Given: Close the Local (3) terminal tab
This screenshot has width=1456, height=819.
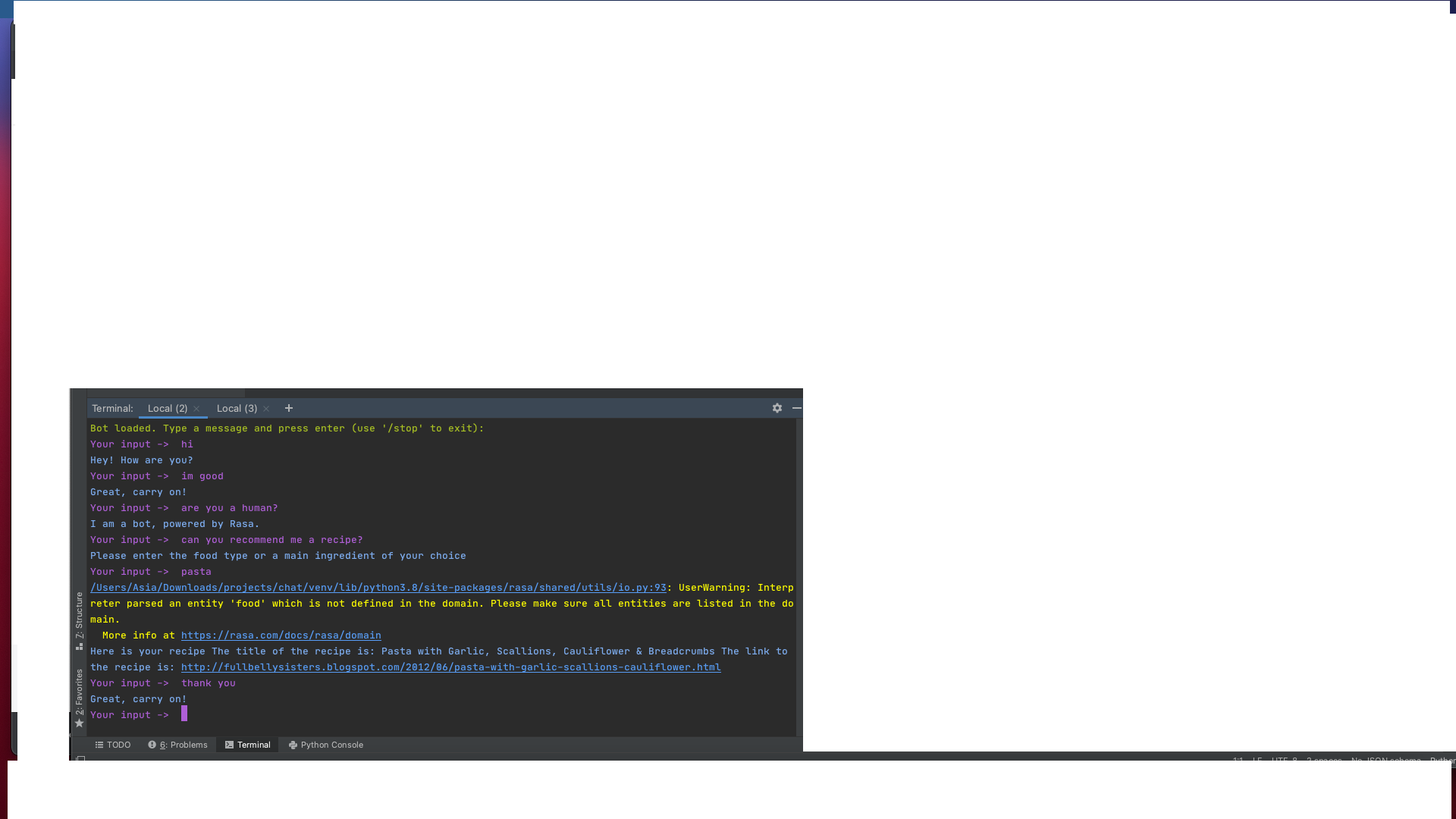Looking at the screenshot, I should pos(266,409).
